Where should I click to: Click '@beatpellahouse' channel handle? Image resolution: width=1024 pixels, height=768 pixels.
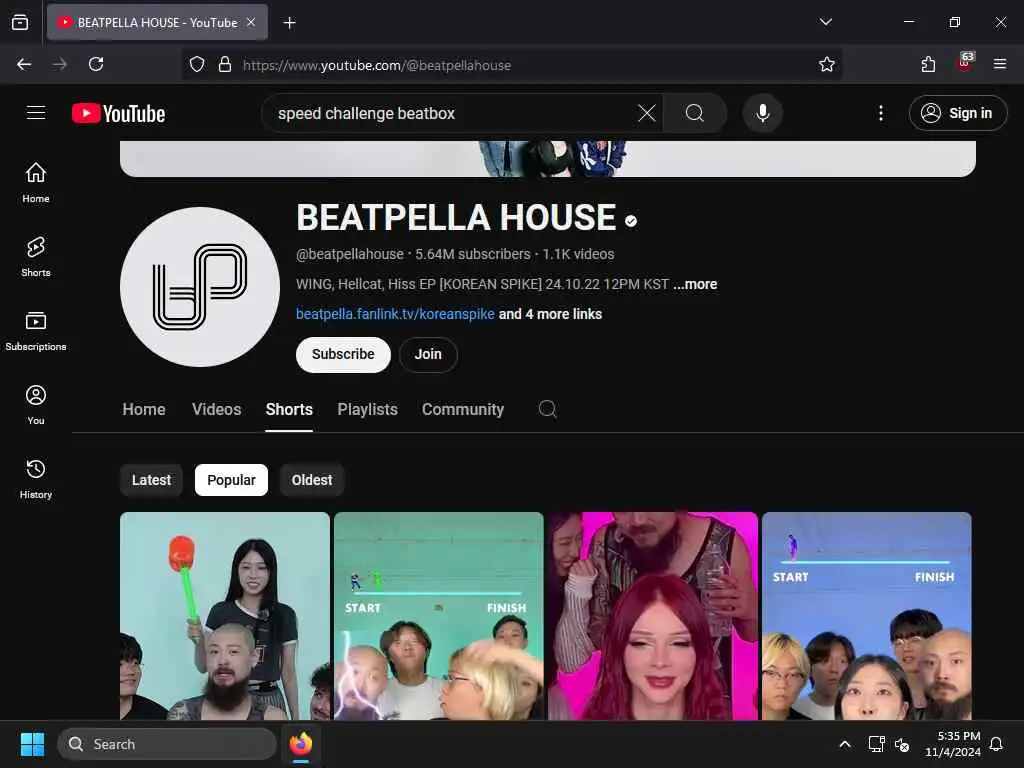(x=350, y=254)
